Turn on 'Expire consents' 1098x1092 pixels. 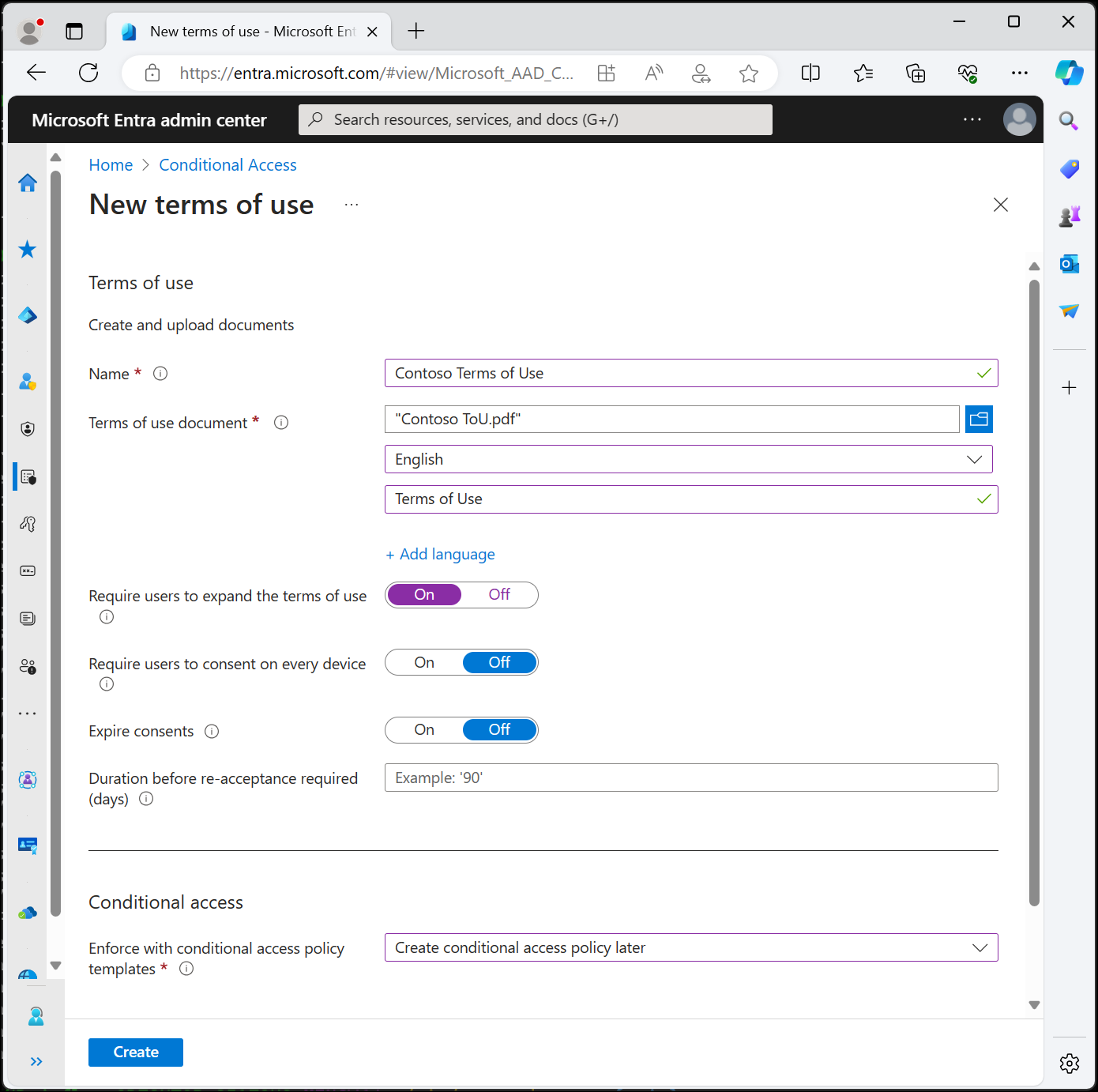pos(424,729)
